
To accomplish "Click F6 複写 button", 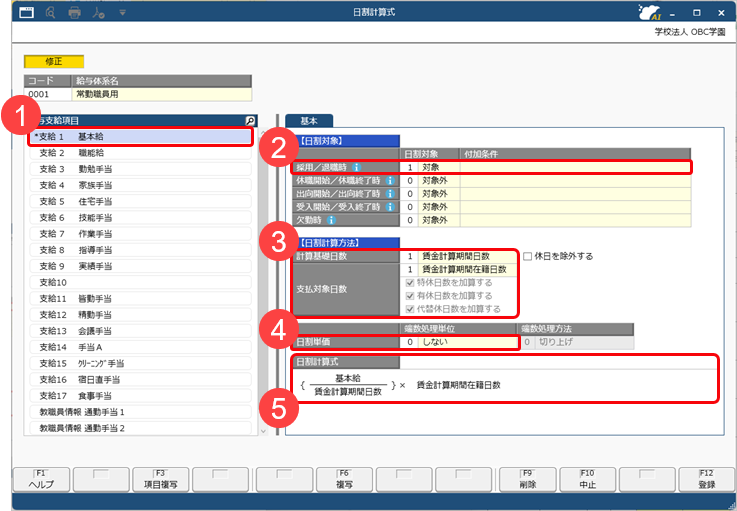I will coord(344,480).
